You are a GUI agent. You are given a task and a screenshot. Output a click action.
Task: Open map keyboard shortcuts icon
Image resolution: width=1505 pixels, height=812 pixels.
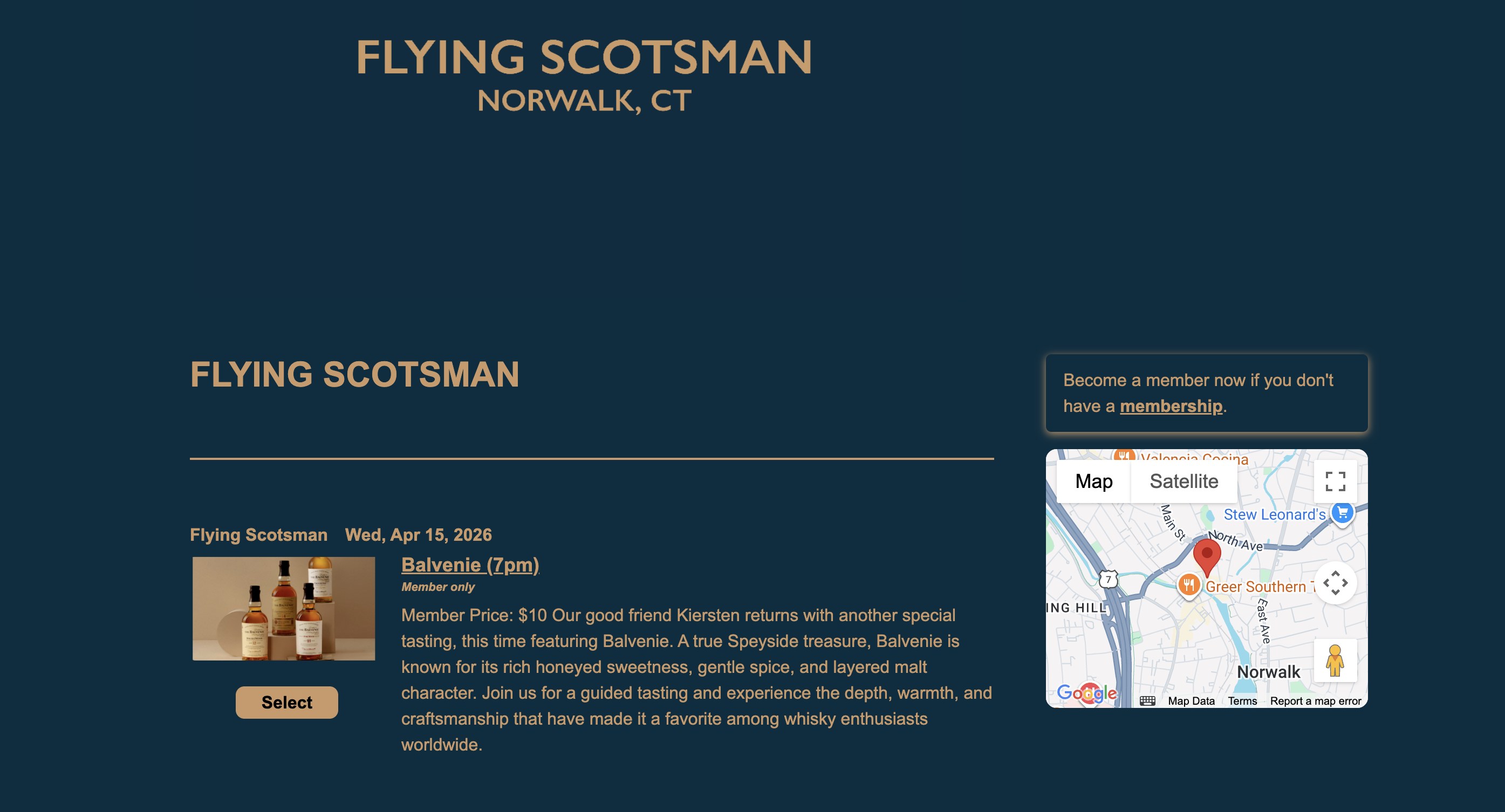[1147, 701]
